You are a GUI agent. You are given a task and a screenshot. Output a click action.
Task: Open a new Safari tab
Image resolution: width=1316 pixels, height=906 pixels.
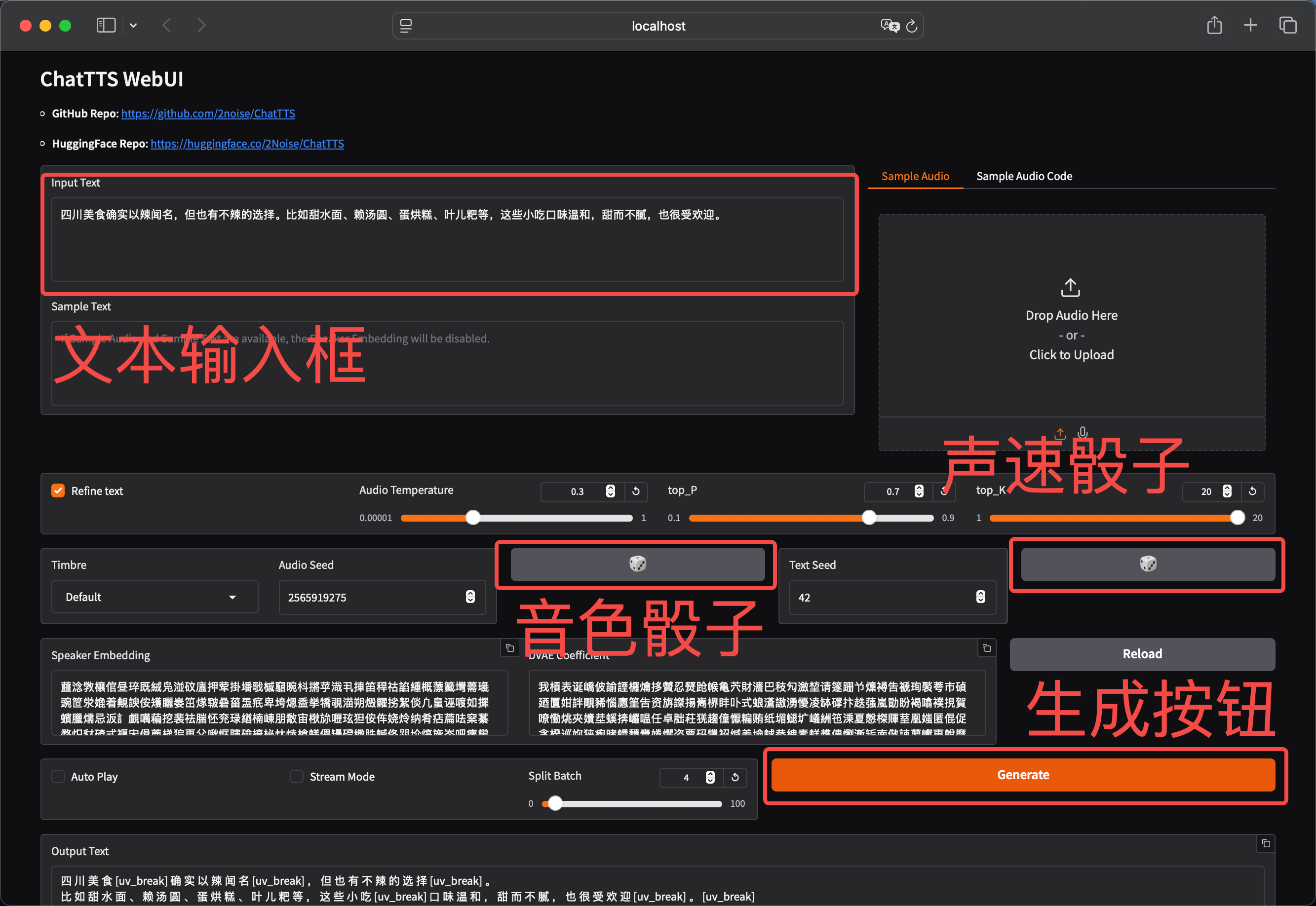1250,25
